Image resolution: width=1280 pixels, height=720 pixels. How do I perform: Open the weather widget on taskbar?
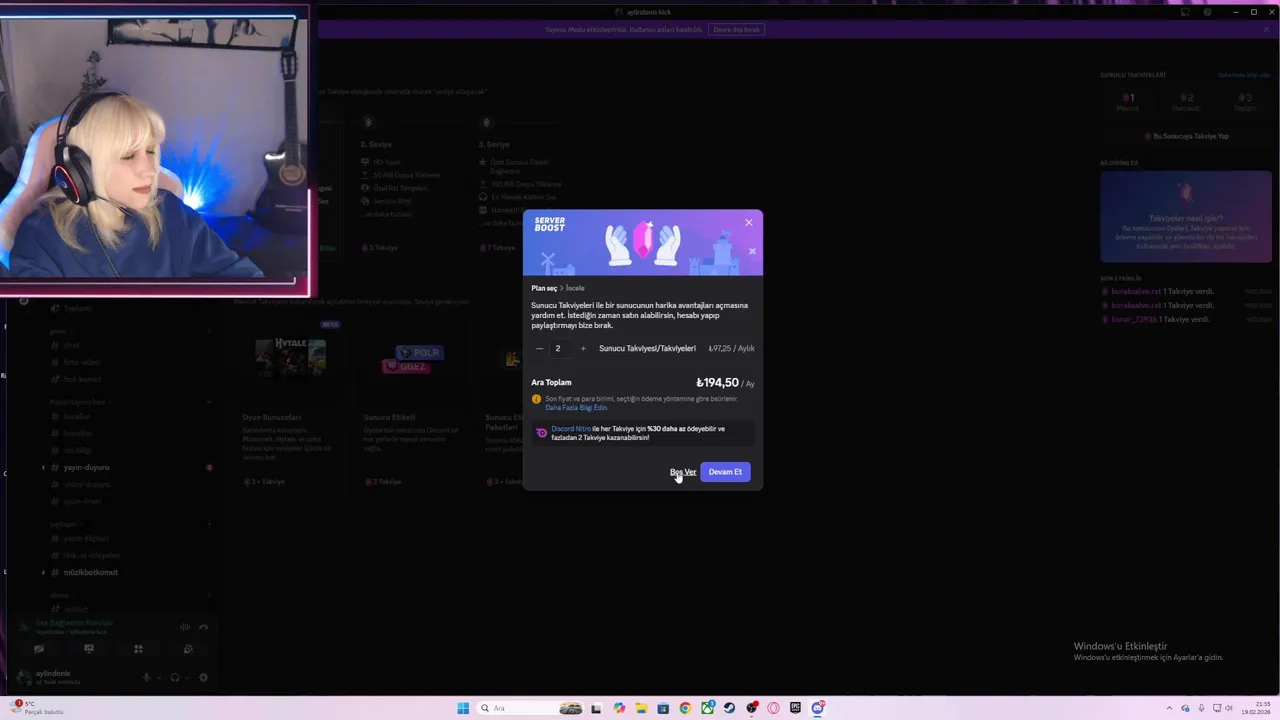click(x=35, y=708)
